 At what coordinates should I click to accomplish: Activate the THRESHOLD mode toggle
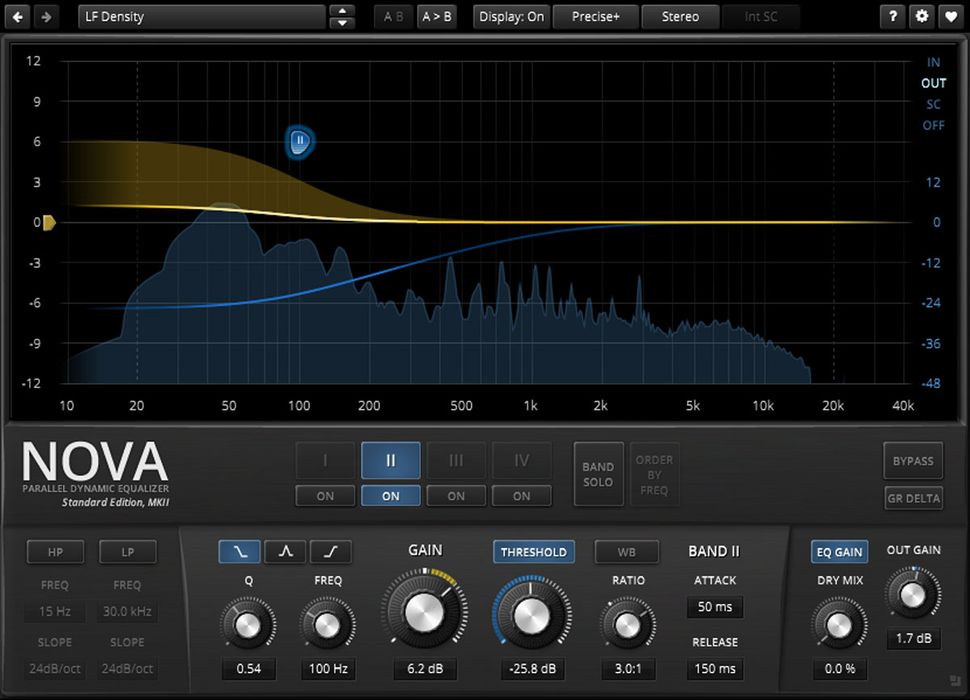click(x=533, y=551)
